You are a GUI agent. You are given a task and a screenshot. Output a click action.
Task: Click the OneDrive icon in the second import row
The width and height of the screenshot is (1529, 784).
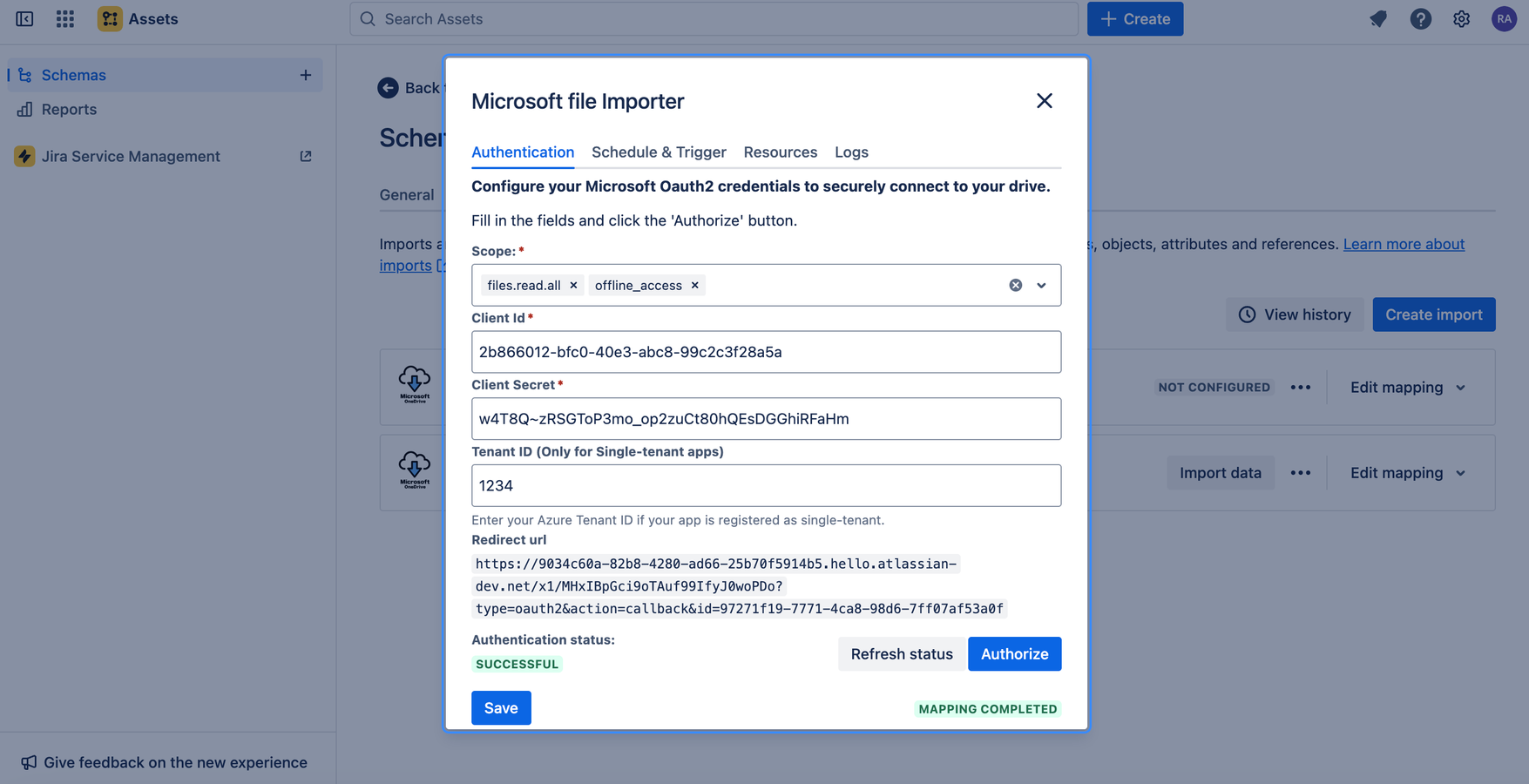[x=415, y=469]
